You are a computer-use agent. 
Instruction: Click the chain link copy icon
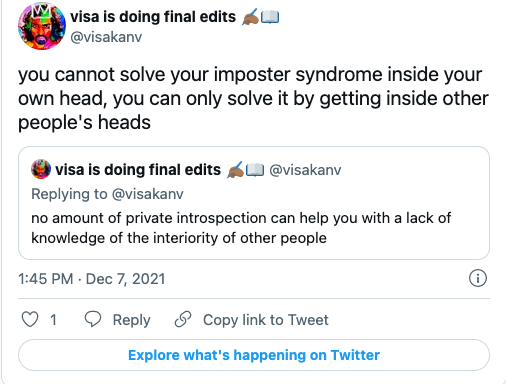pyautogui.click(x=183, y=319)
